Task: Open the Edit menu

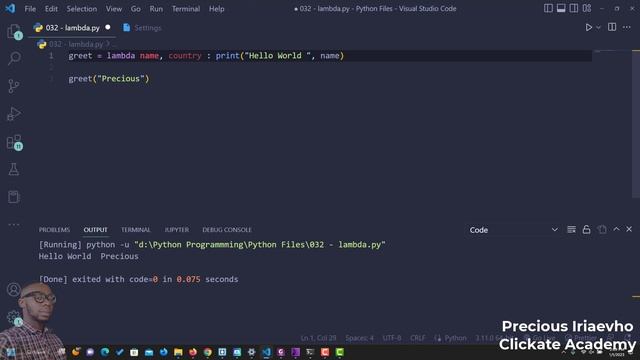Action: pos(51,9)
